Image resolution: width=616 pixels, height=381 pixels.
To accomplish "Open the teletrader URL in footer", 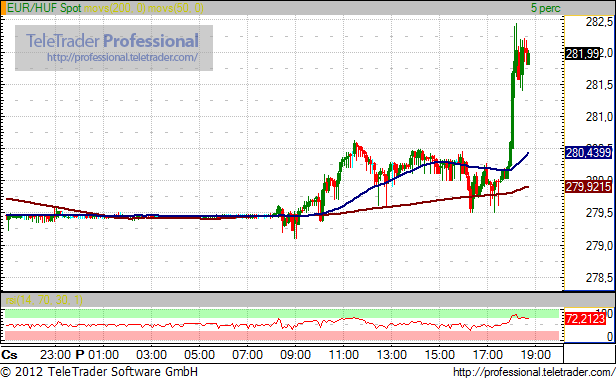I will (534, 372).
